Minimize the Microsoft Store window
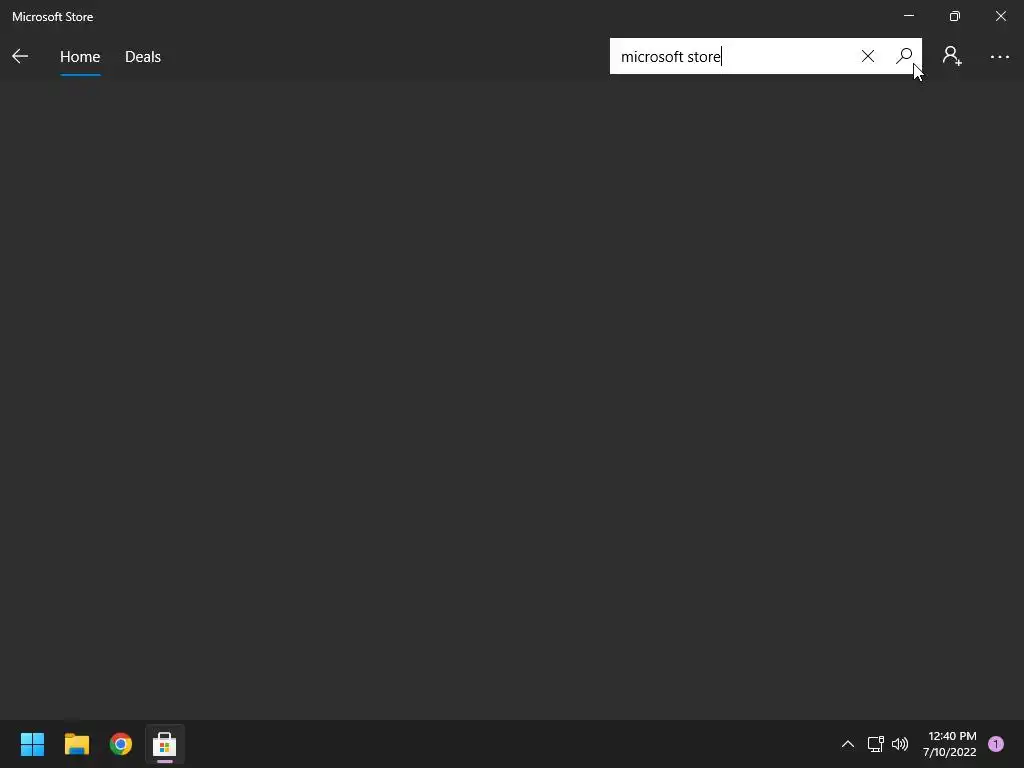1024x768 pixels. tap(908, 16)
